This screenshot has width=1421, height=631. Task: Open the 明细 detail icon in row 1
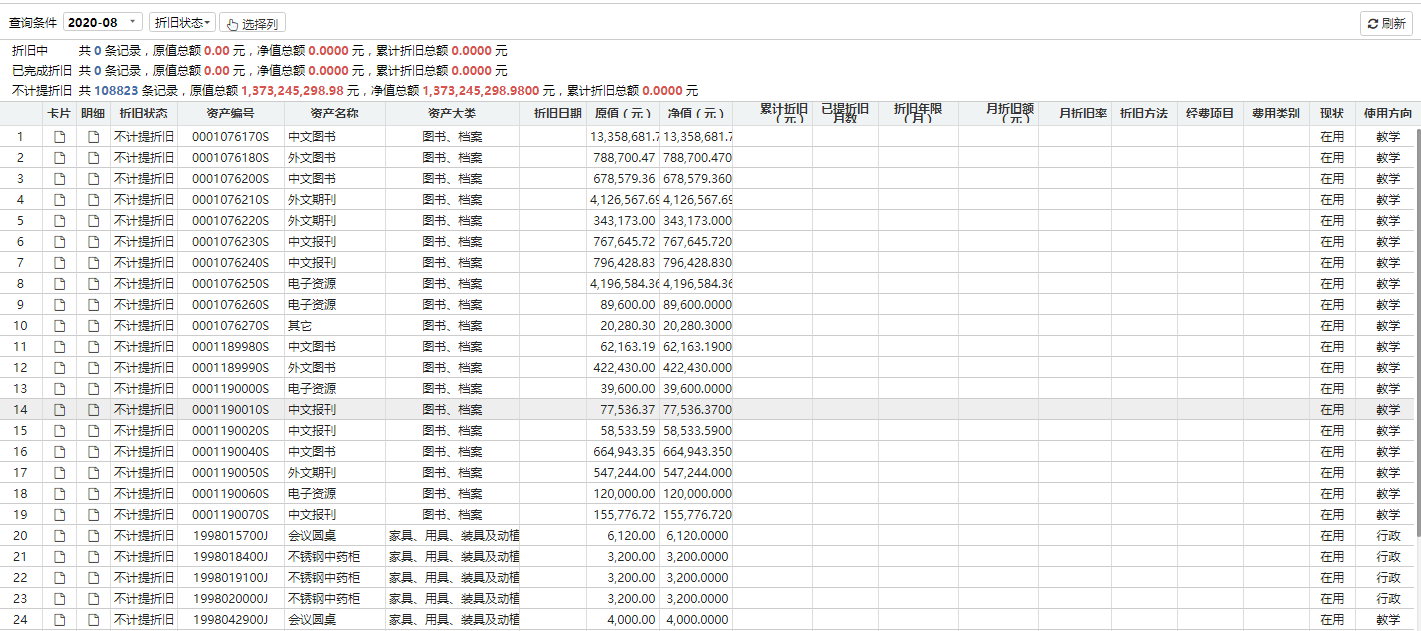[x=94, y=137]
